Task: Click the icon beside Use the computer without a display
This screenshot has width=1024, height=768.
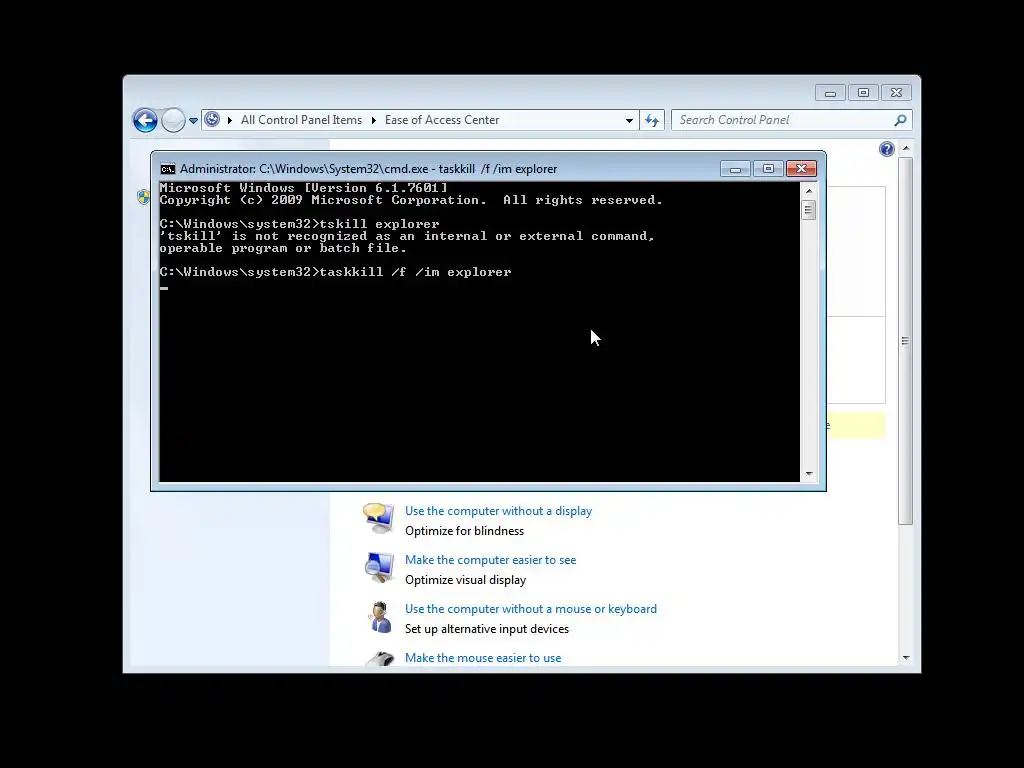Action: tap(379, 519)
